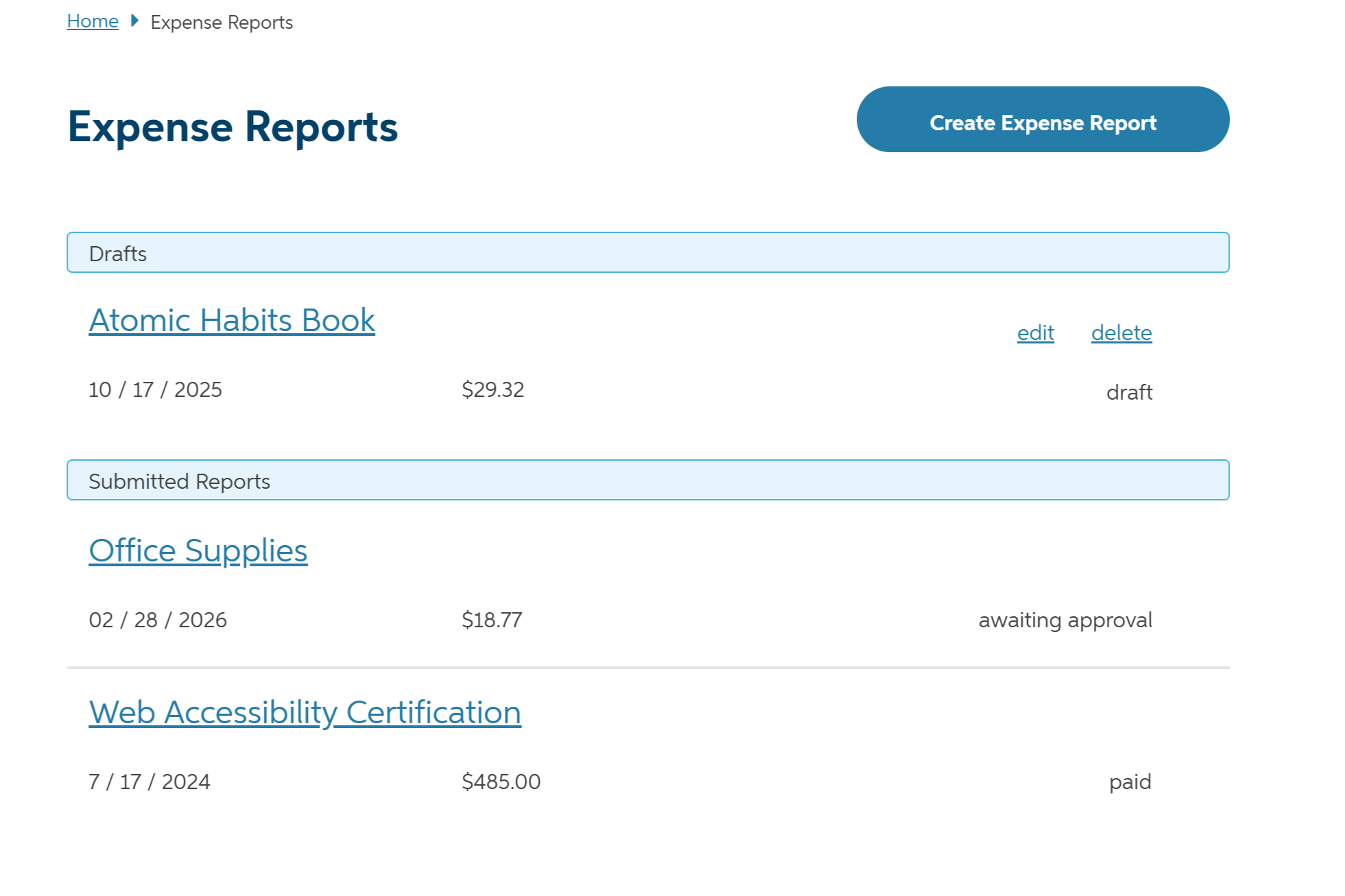Select the date 02 / 28 / 2026
Viewport: 1345px width, 896px height.
158,620
